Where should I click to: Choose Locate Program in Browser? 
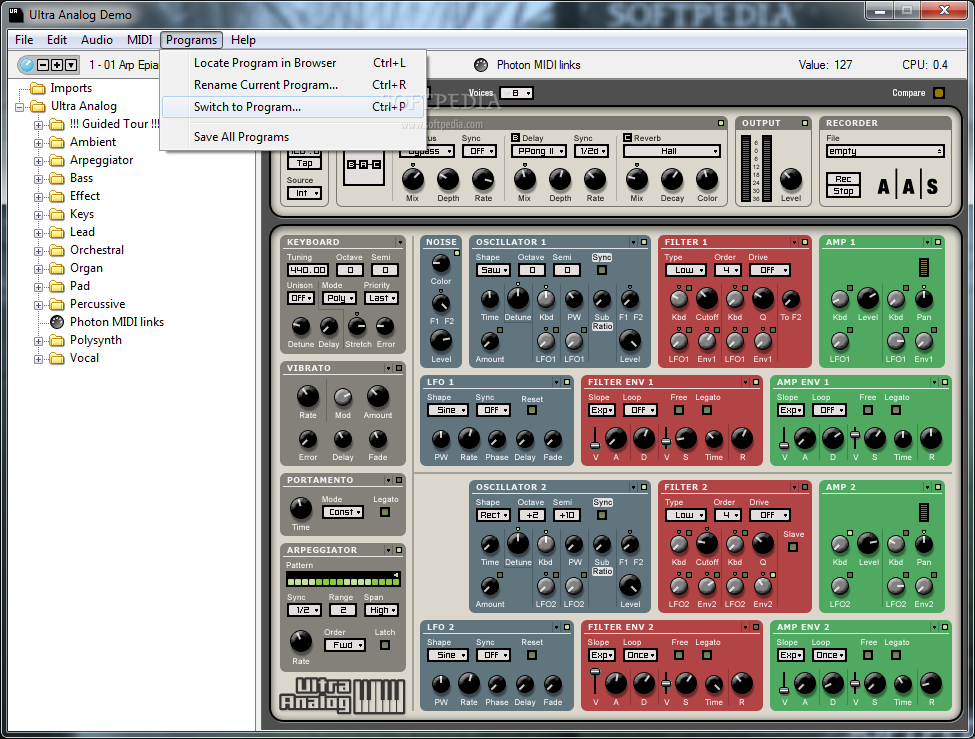[x=292, y=63]
